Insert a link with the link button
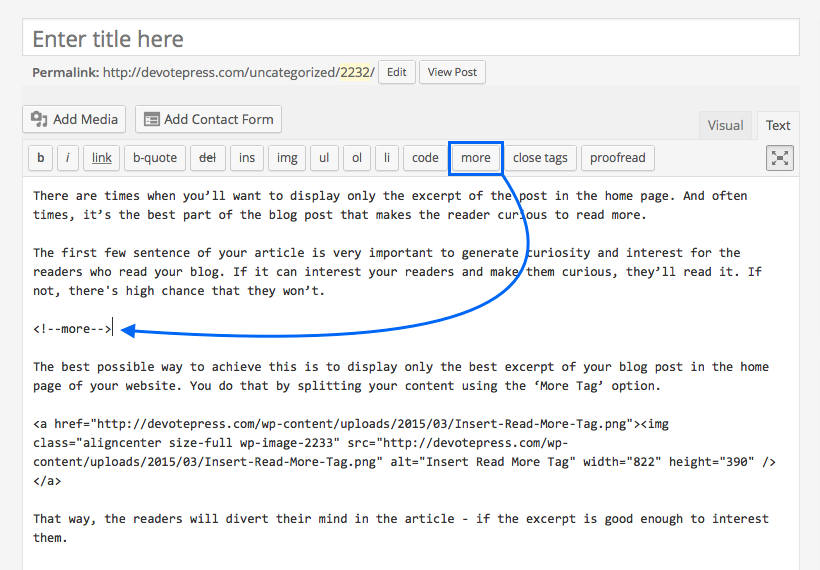 click(102, 158)
